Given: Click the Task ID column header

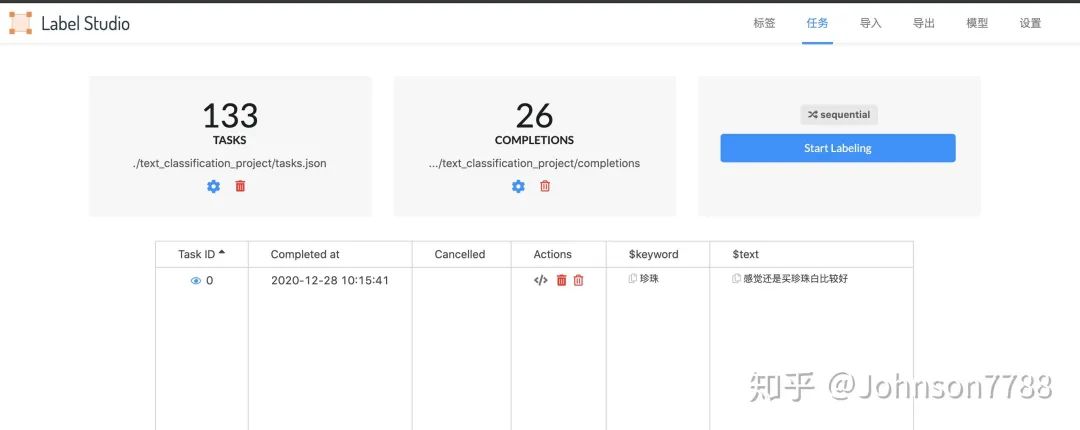Looking at the screenshot, I should (196, 254).
